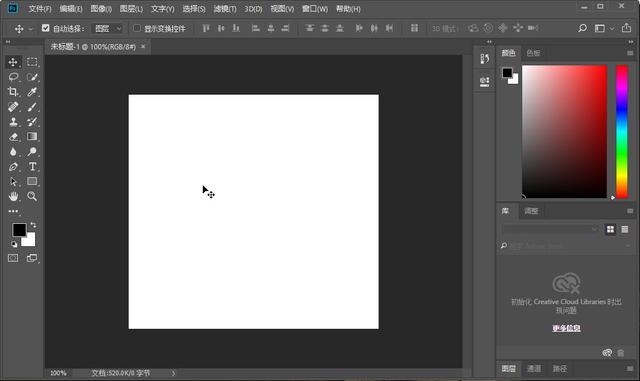Open the auto-select 图层 dropdown
Image resolution: width=640 pixels, height=381 pixels.
click(x=107, y=29)
